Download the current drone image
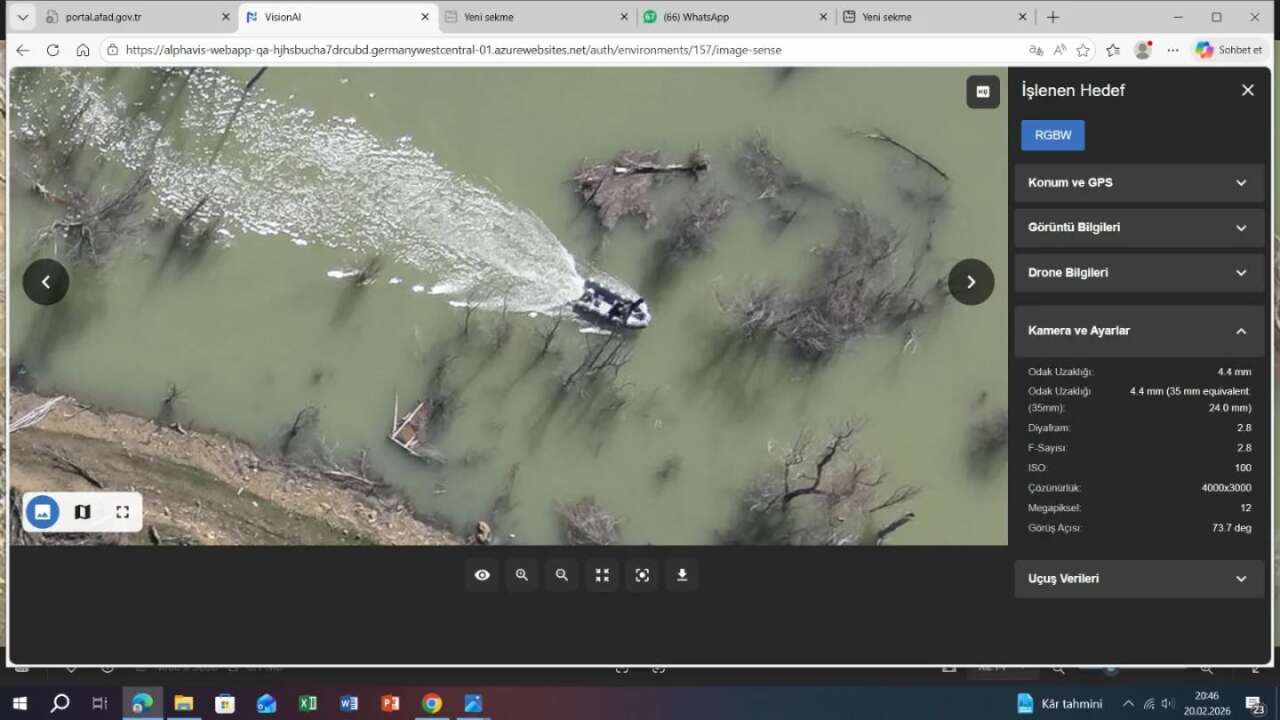1280x720 pixels. (682, 575)
